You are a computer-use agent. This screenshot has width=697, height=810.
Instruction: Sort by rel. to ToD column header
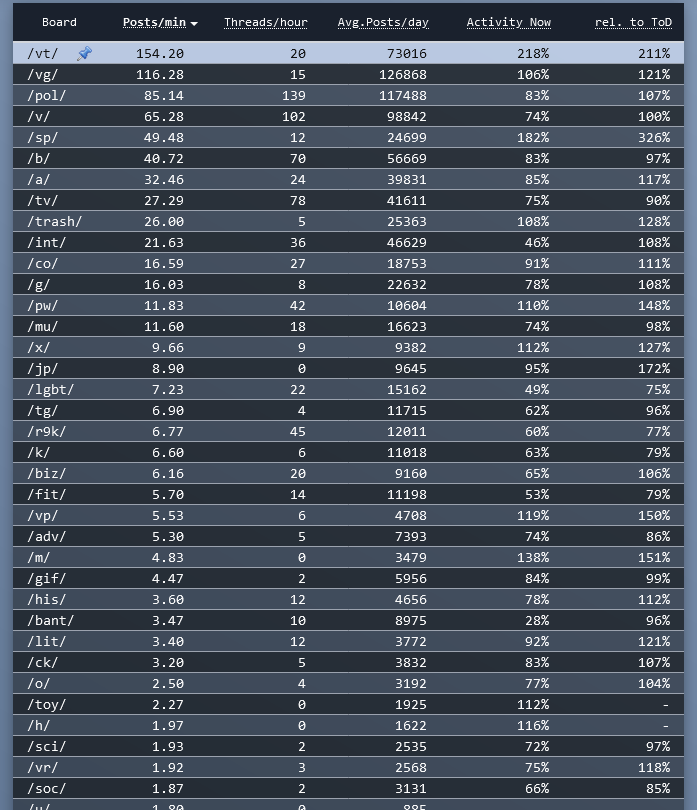pyautogui.click(x=633, y=22)
